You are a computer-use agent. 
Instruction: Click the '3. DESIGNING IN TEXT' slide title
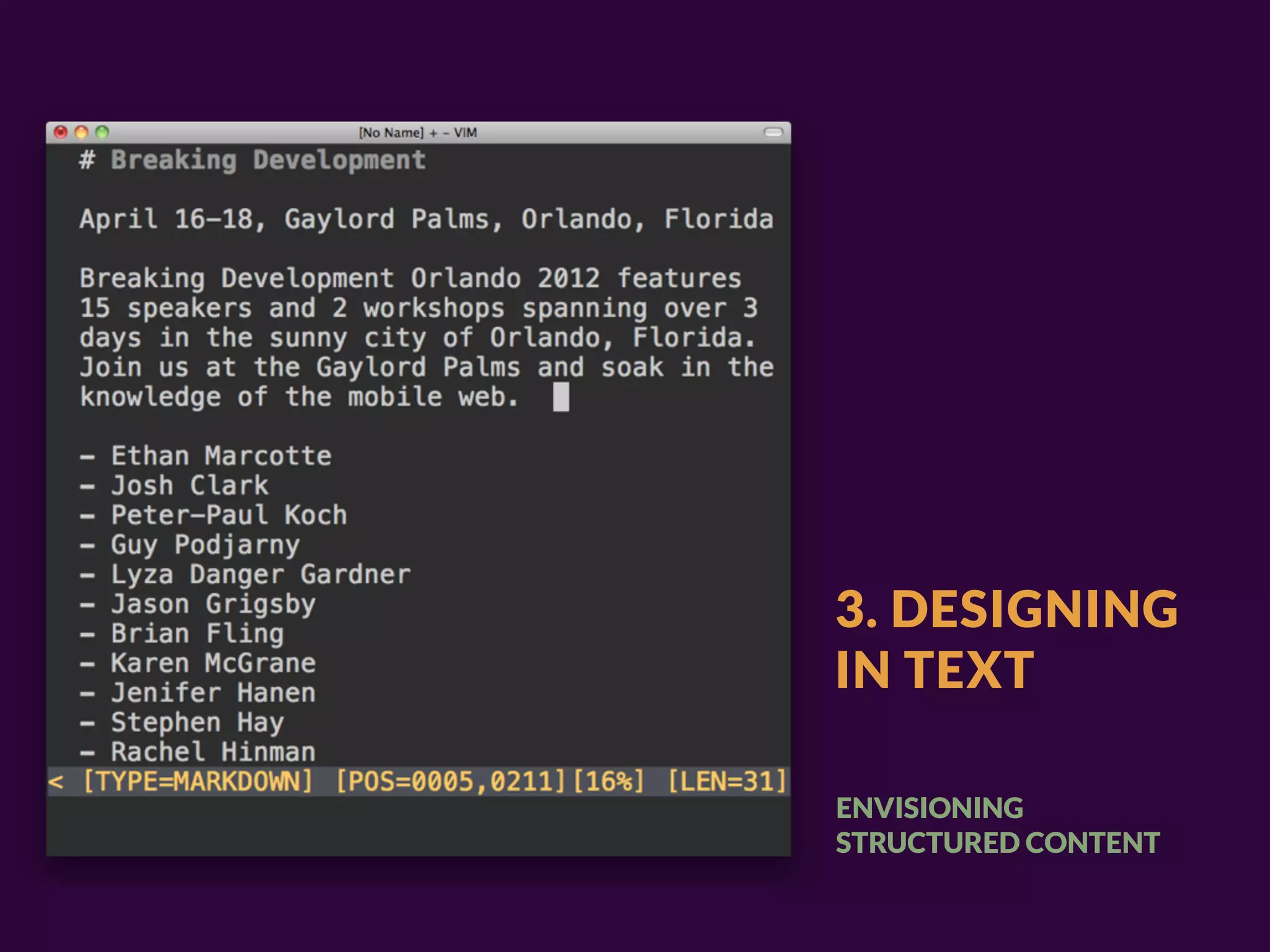point(1007,638)
